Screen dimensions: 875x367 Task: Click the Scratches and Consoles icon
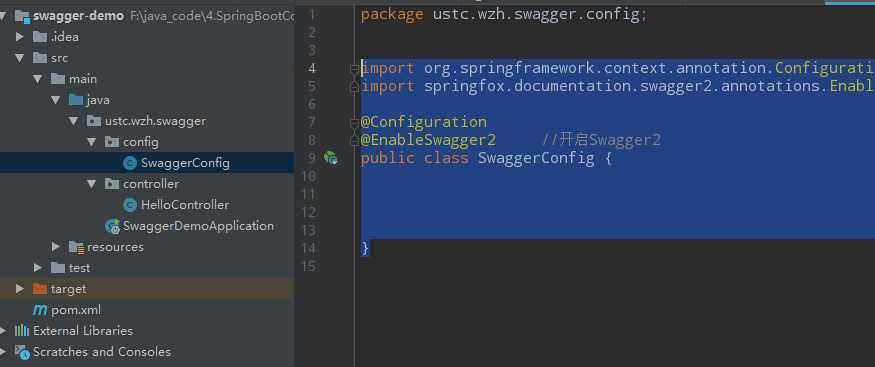click(x=22, y=352)
